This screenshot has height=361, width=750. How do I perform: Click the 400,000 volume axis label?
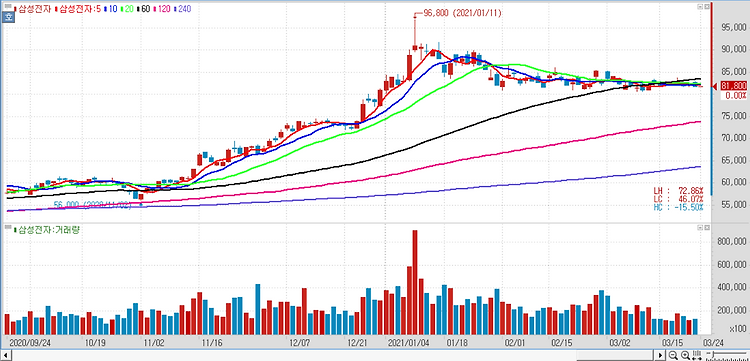731,288
